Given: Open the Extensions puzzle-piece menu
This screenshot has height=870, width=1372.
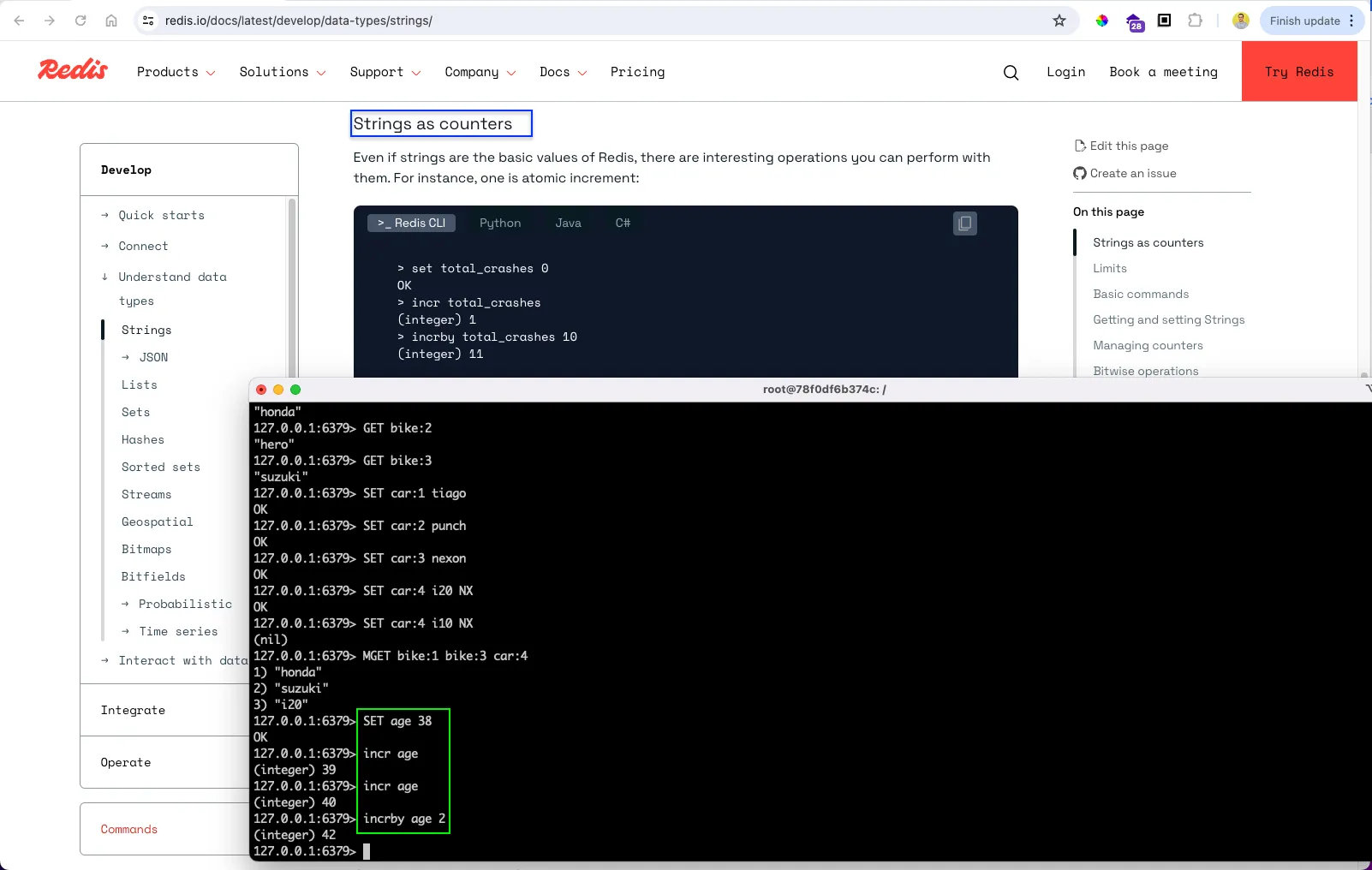Looking at the screenshot, I should pos(1196,21).
